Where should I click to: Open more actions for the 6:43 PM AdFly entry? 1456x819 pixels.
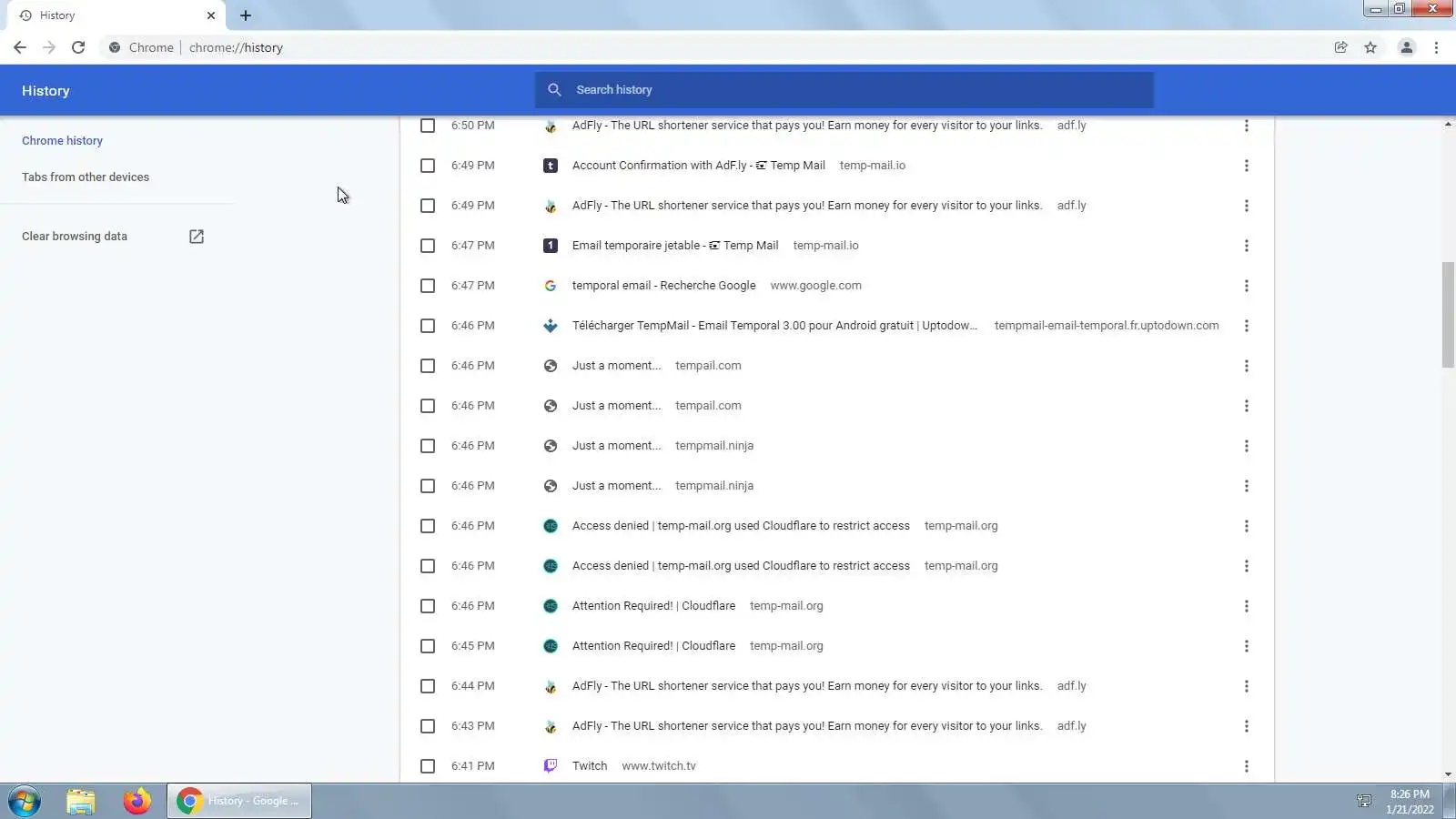click(x=1247, y=726)
